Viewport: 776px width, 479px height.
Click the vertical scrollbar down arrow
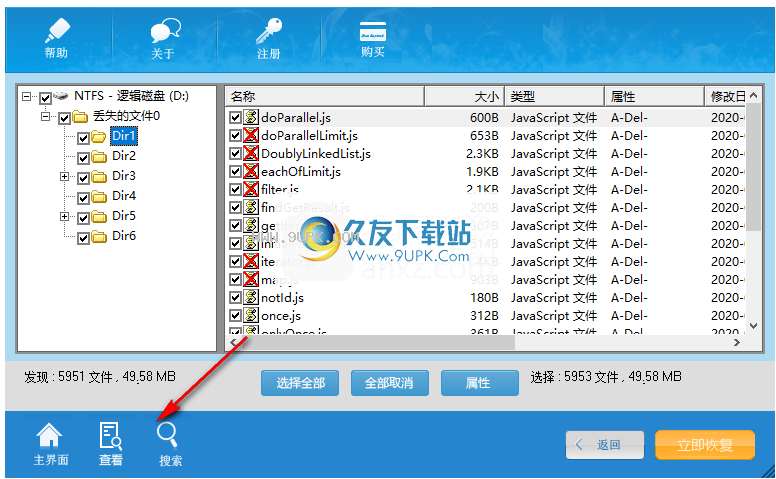[753, 326]
